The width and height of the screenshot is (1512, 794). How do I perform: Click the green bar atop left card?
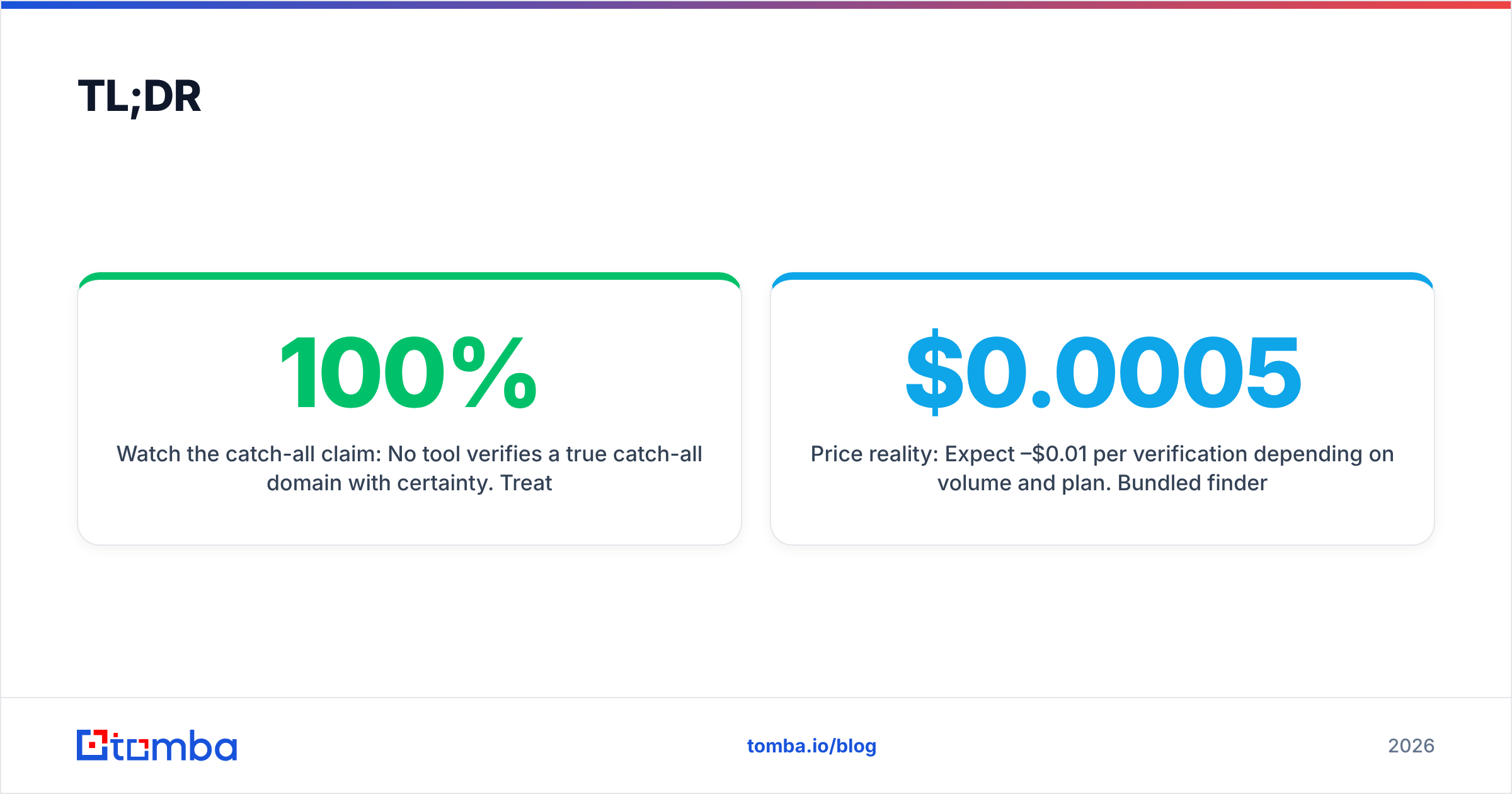point(409,276)
